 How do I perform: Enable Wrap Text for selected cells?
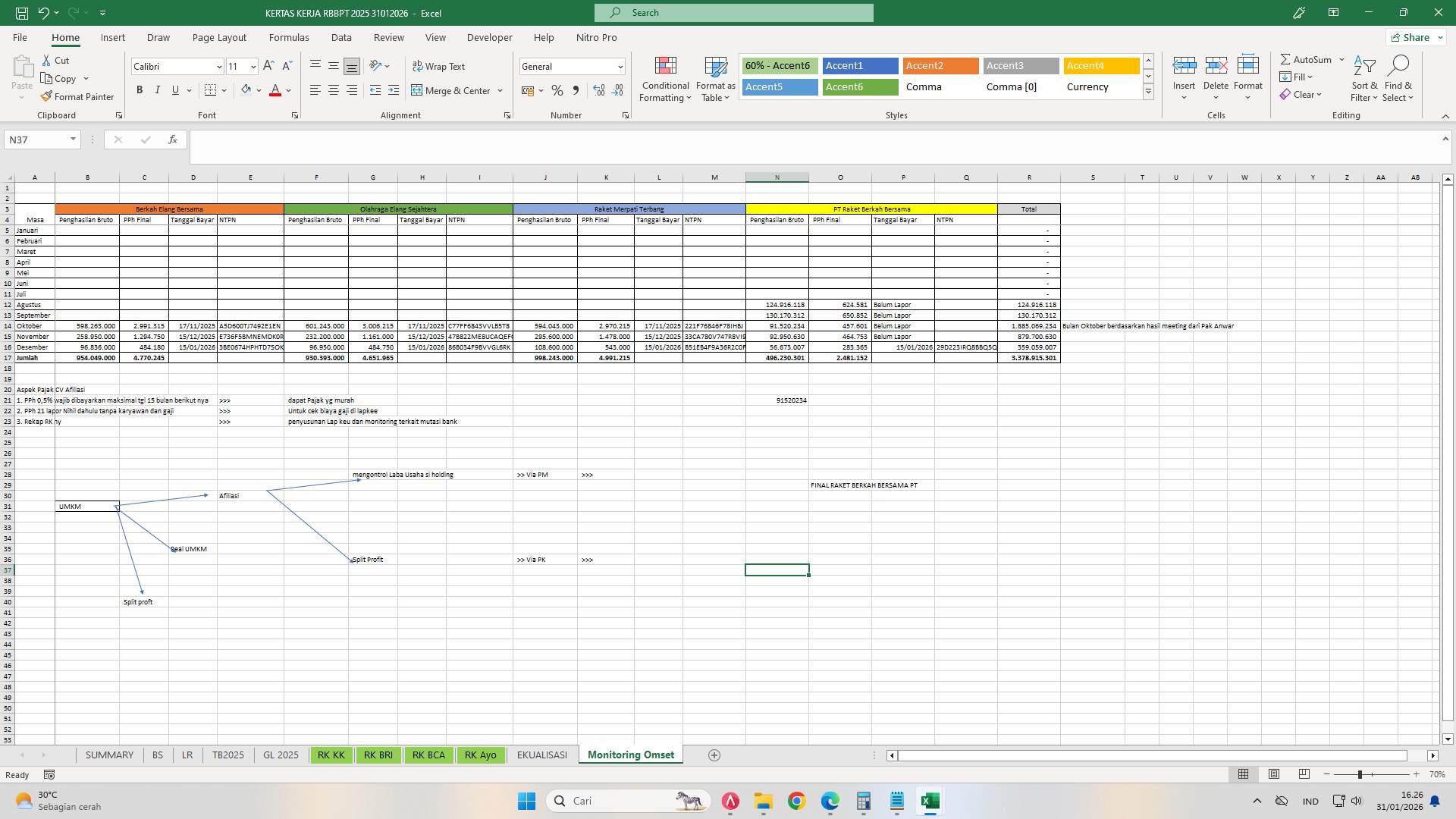pos(440,66)
